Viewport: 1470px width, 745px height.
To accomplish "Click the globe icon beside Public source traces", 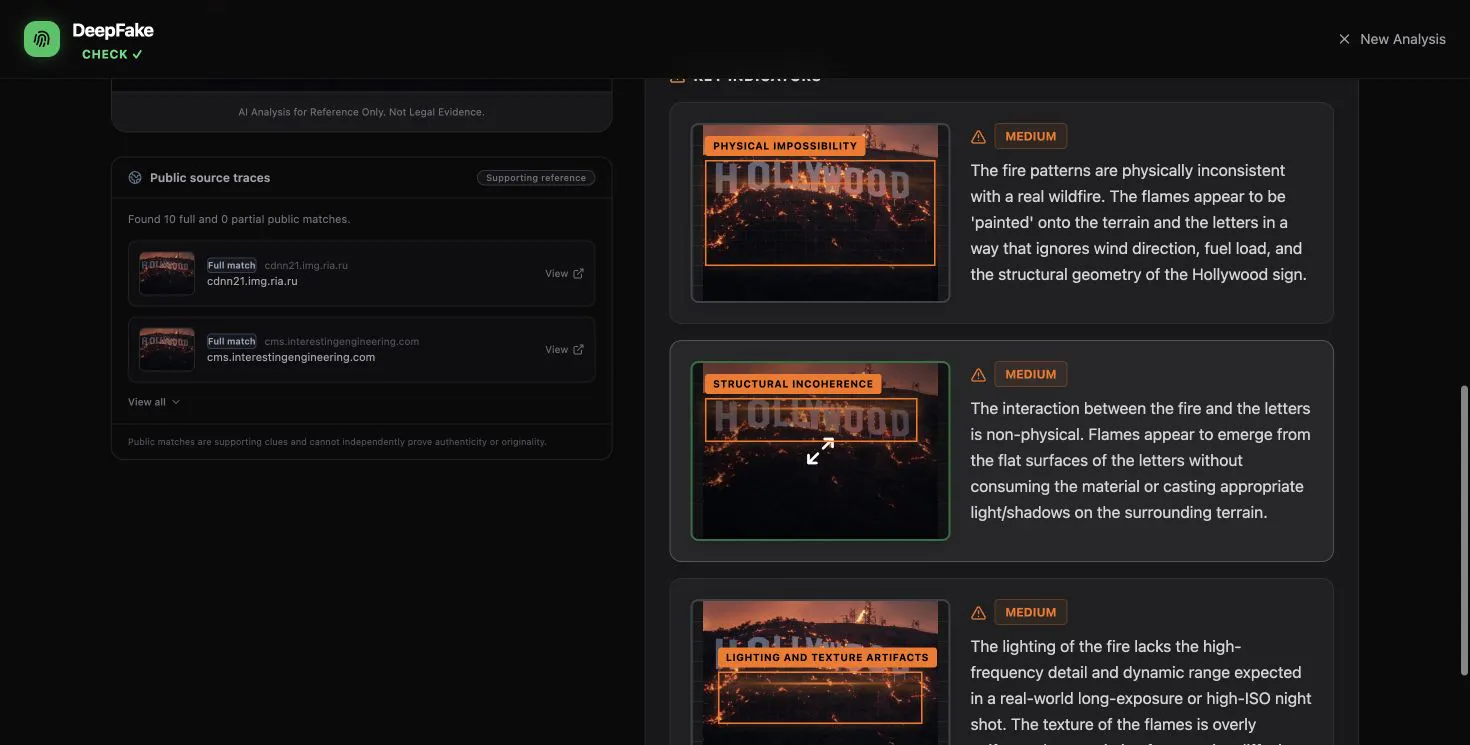I will coord(135,178).
